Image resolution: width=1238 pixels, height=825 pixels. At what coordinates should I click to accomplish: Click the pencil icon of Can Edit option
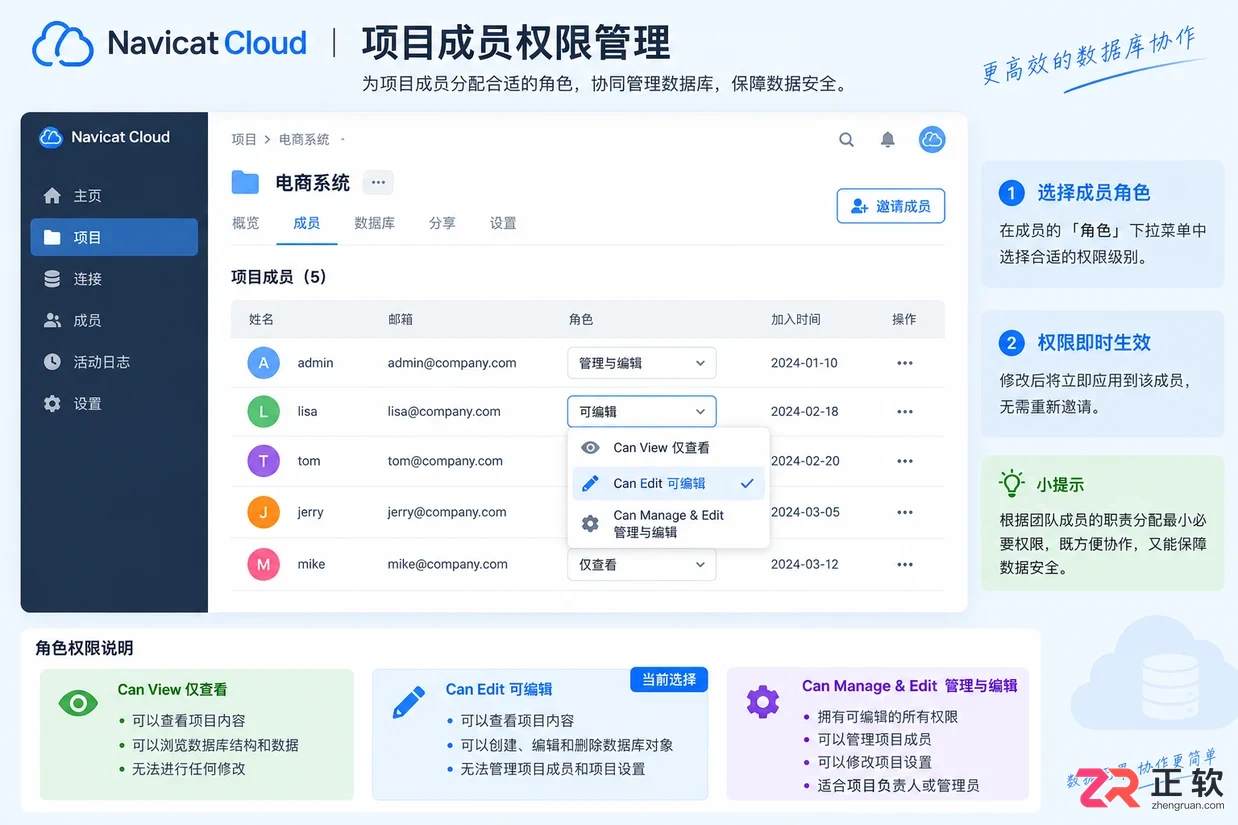click(590, 484)
